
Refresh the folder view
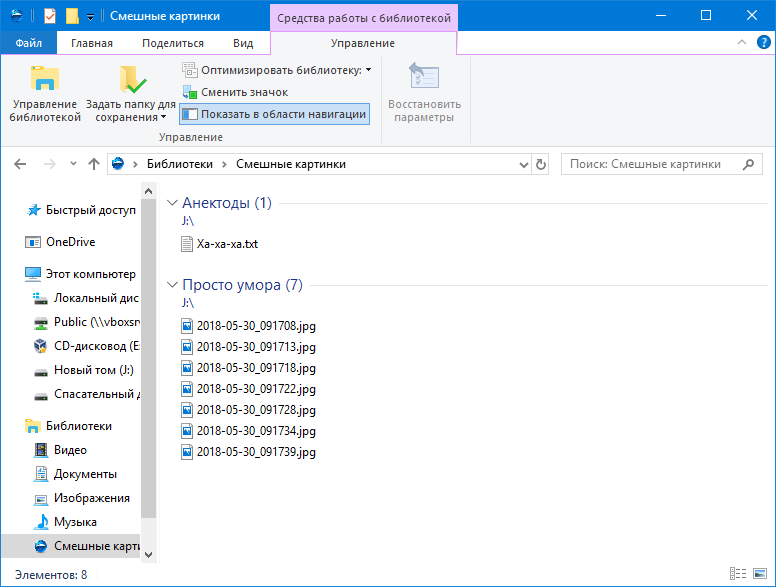(540, 164)
